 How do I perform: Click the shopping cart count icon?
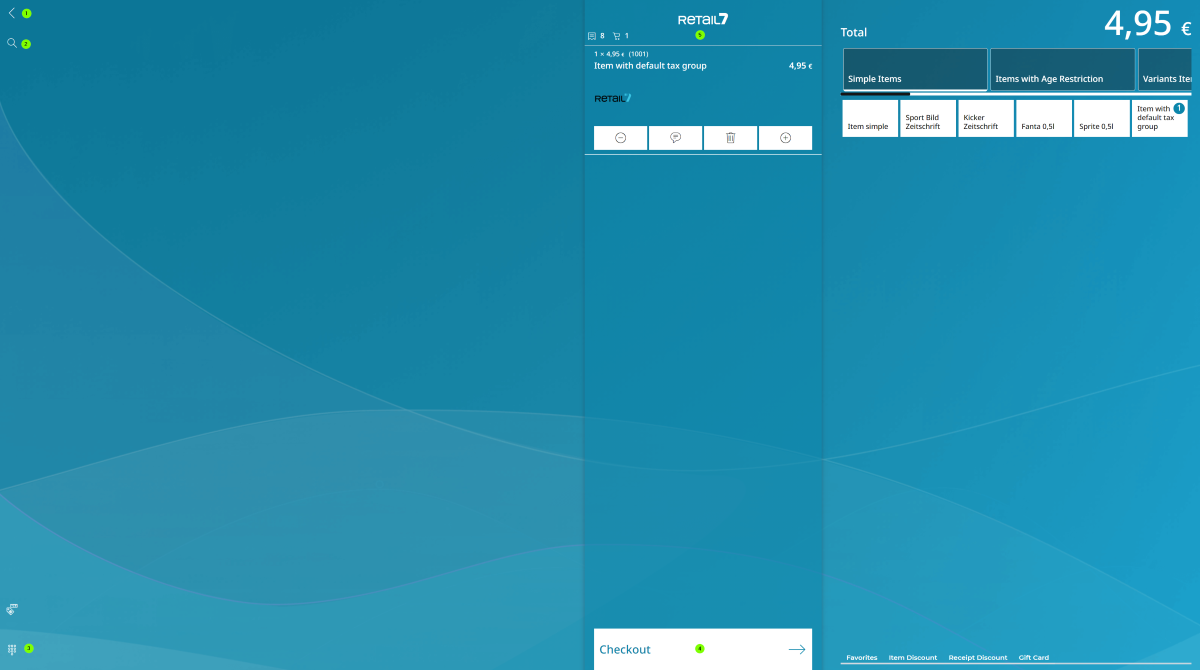(617, 36)
